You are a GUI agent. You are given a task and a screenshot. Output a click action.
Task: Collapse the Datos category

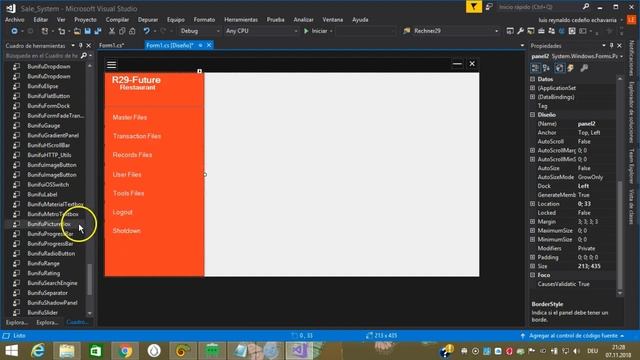(x=533, y=79)
